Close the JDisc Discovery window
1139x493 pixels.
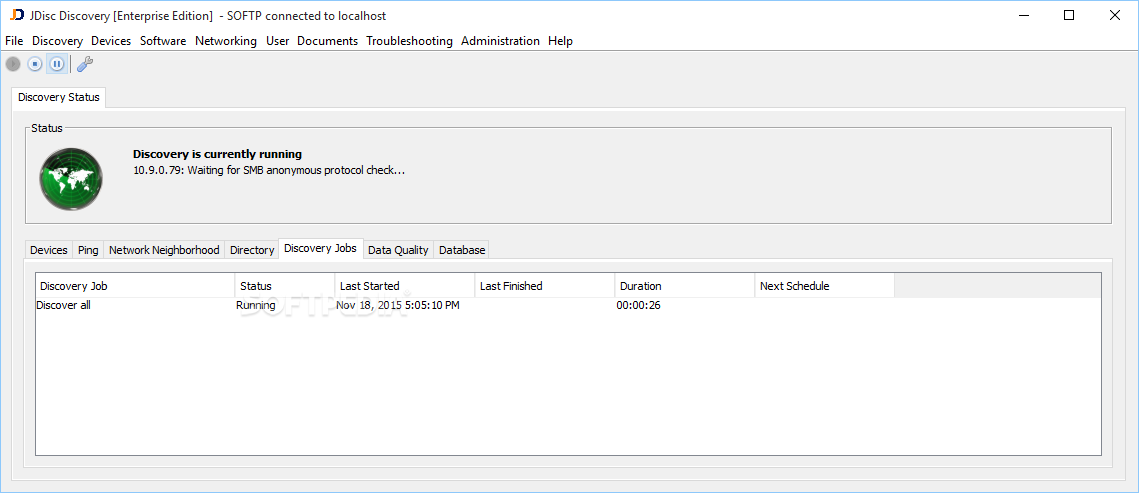click(1114, 15)
